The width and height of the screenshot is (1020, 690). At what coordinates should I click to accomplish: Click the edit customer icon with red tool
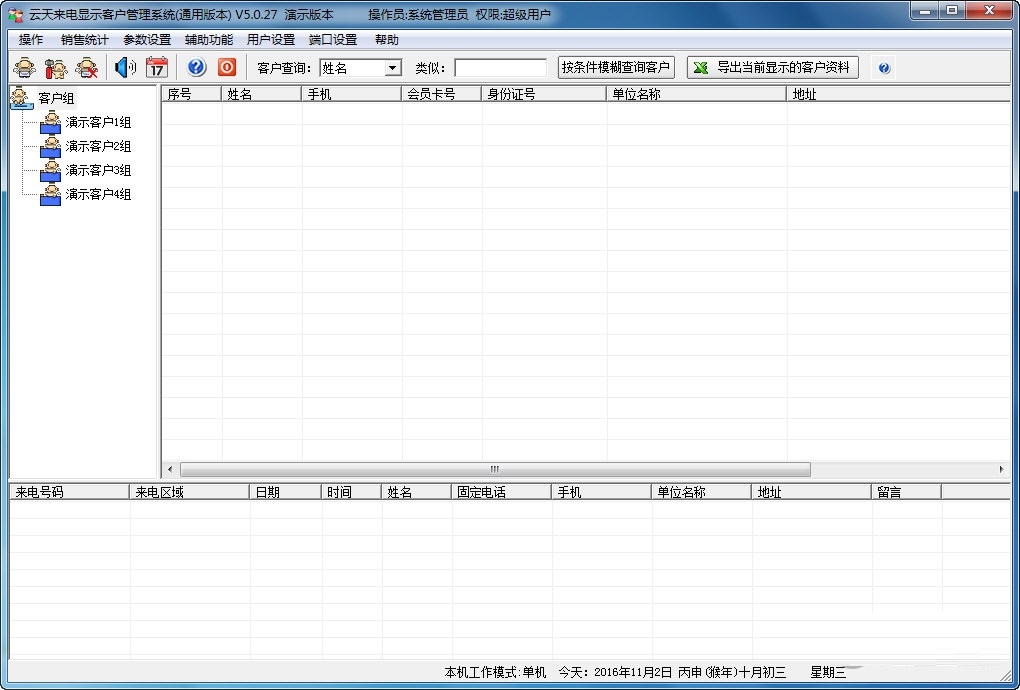pyautogui.click(x=56, y=68)
